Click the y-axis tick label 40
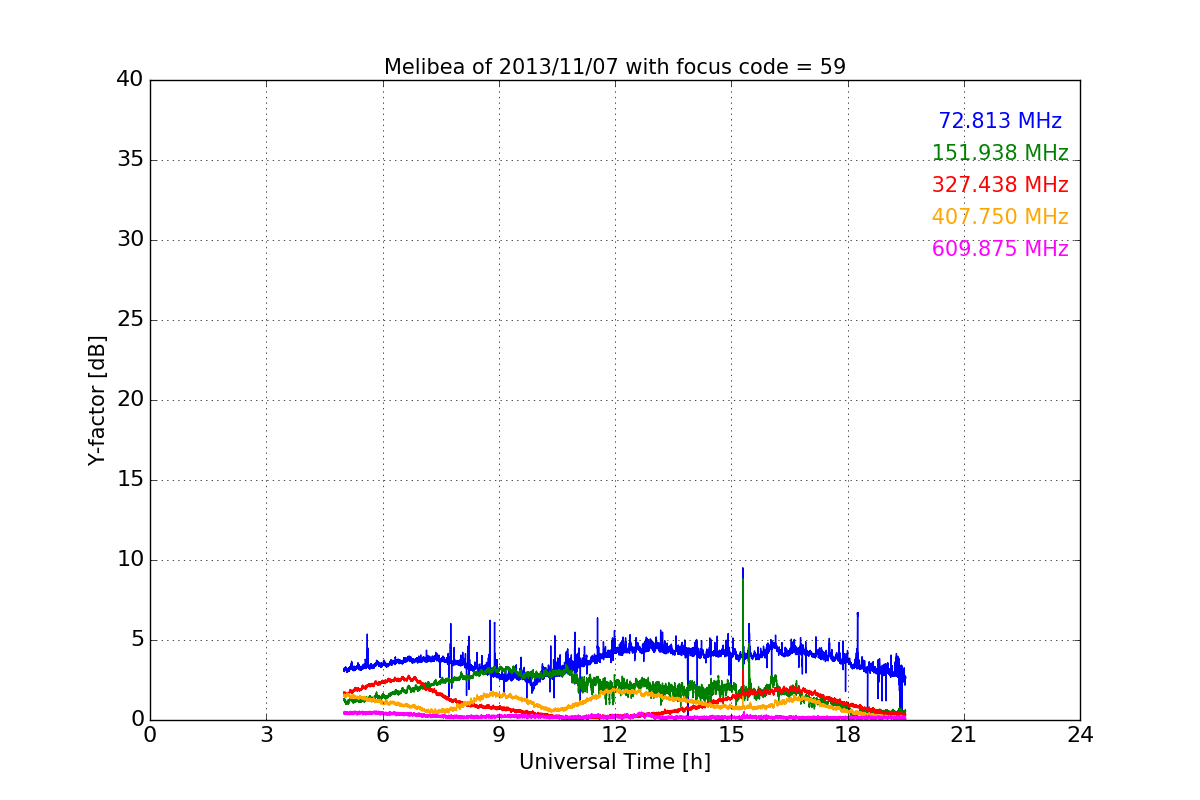1200x800 pixels. pos(130,80)
